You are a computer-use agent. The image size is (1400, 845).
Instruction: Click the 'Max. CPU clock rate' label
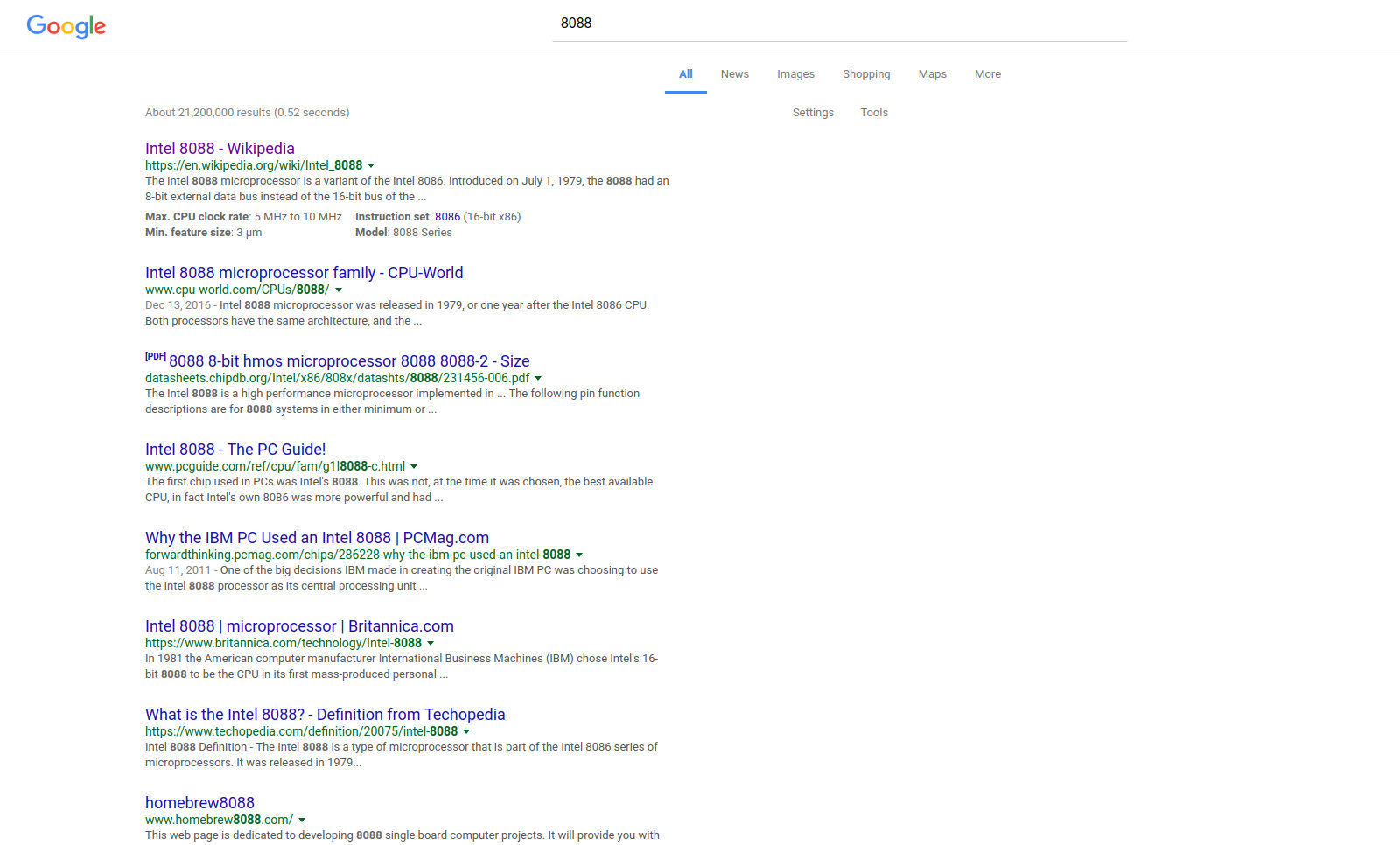pyautogui.click(x=197, y=217)
